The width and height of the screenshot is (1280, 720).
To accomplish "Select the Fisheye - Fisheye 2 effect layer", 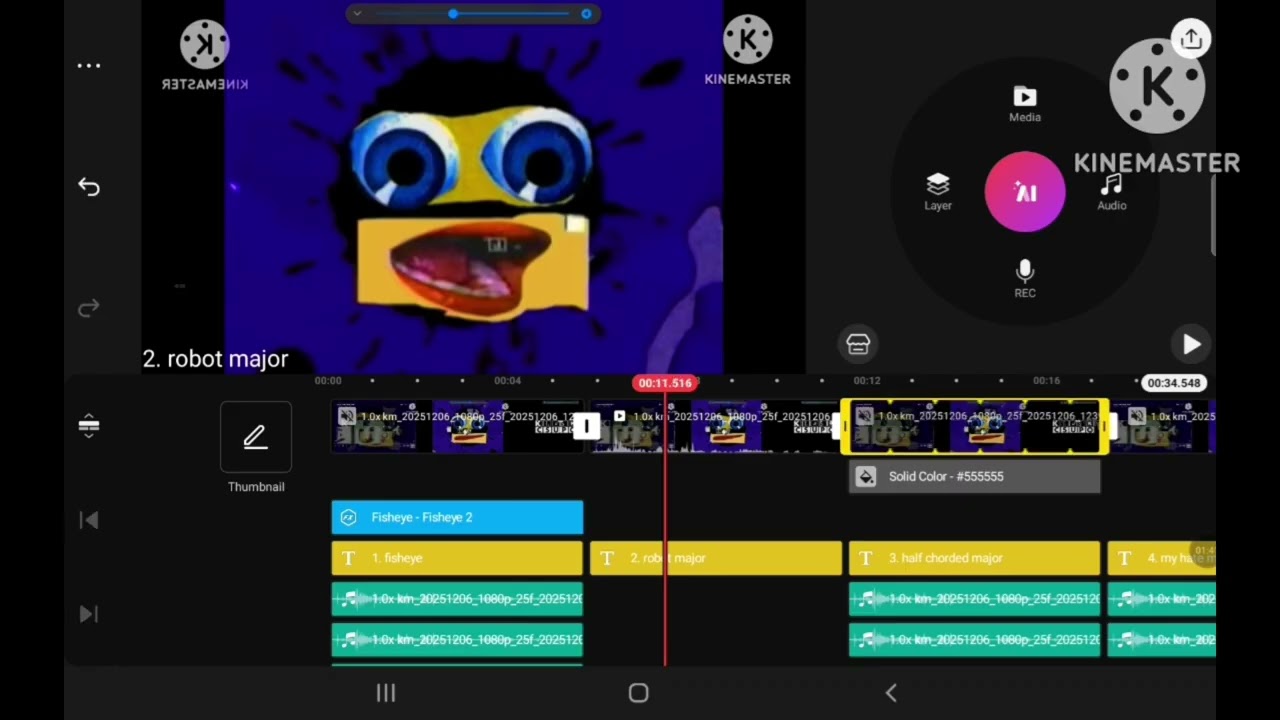I will point(457,517).
